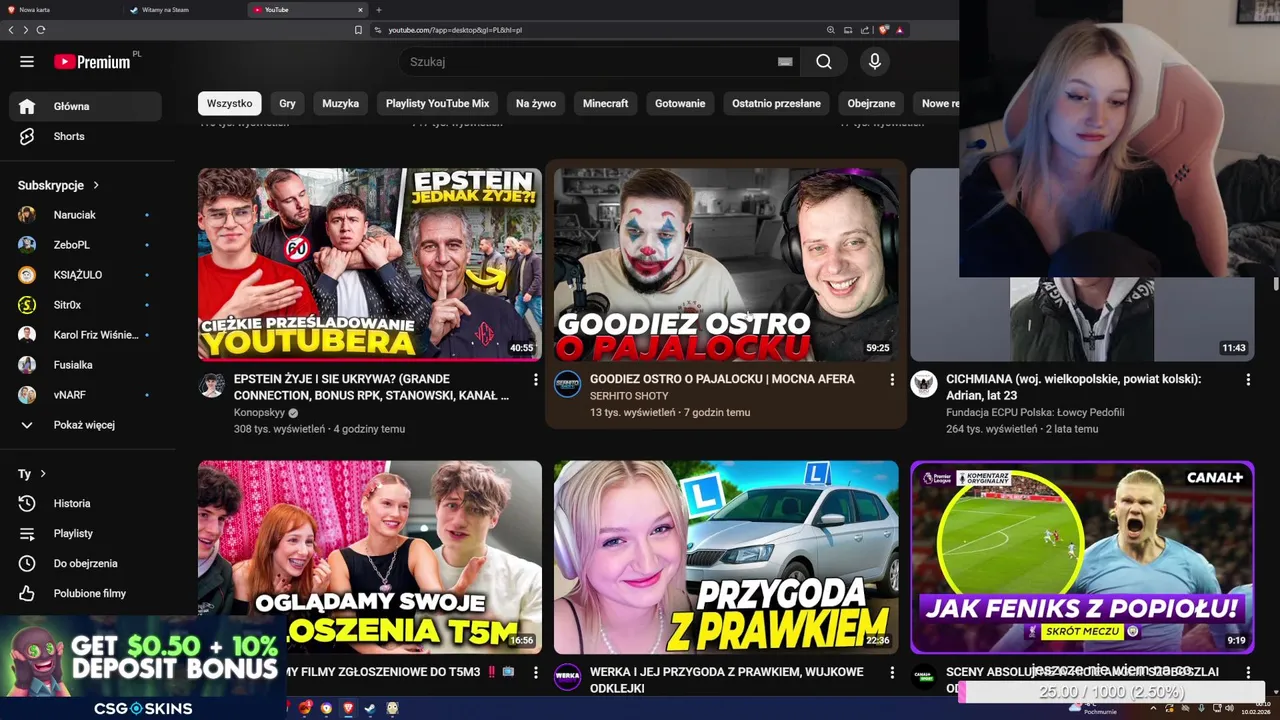Click the WERKA channel avatar
The width and height of the screenshot is (1280, 720).
click(567, 676)
